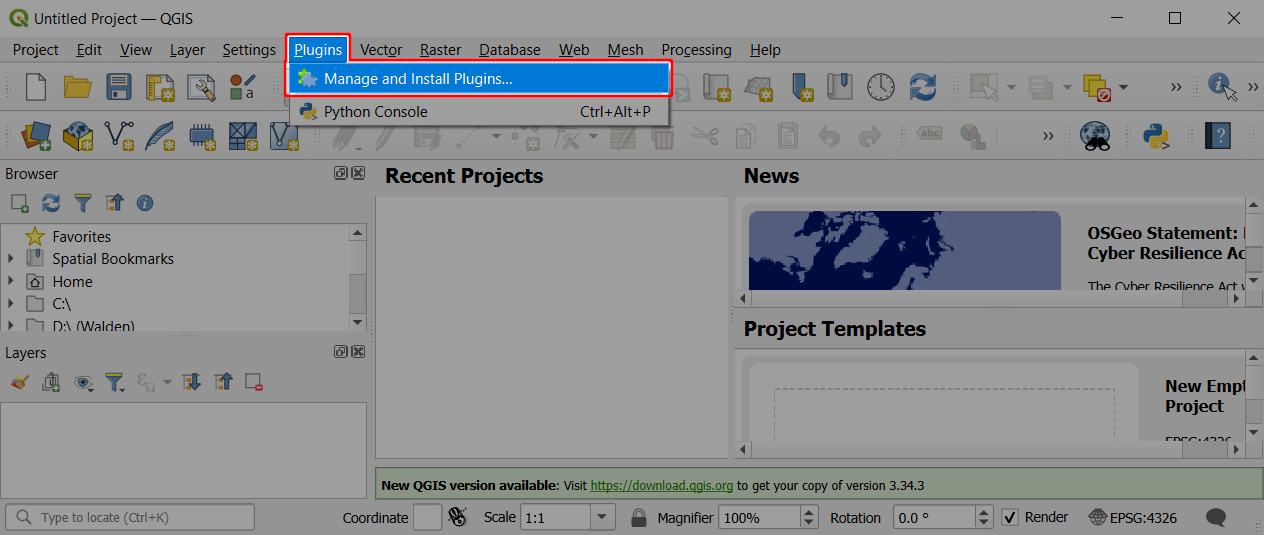Expand the C:\ drive tree item
Screen dimensions: 1264x535
(11, 304)
